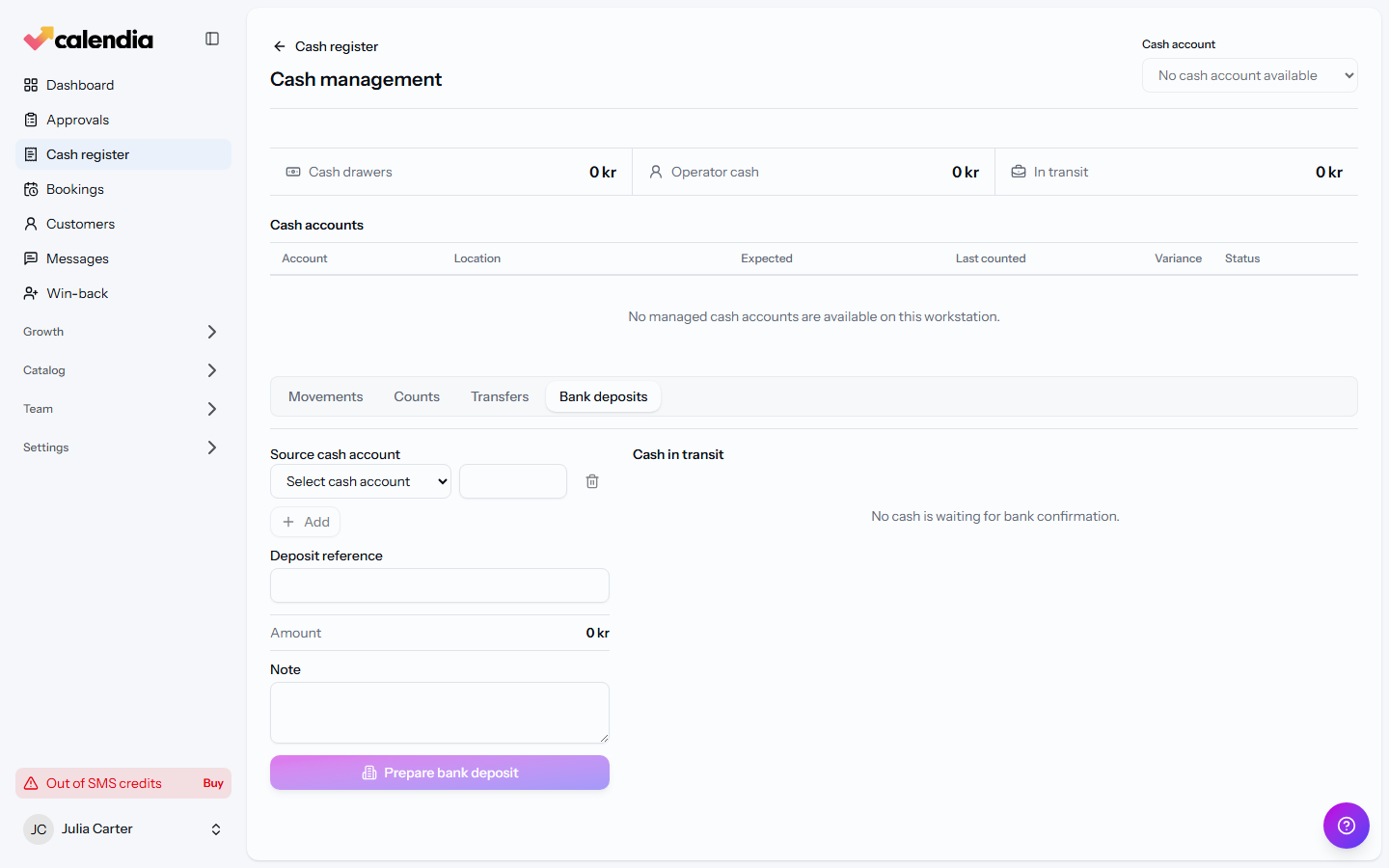This screenshot has height=868, width=1389.
Task: Open the purple help button
Action: [x=1347, y=826]
